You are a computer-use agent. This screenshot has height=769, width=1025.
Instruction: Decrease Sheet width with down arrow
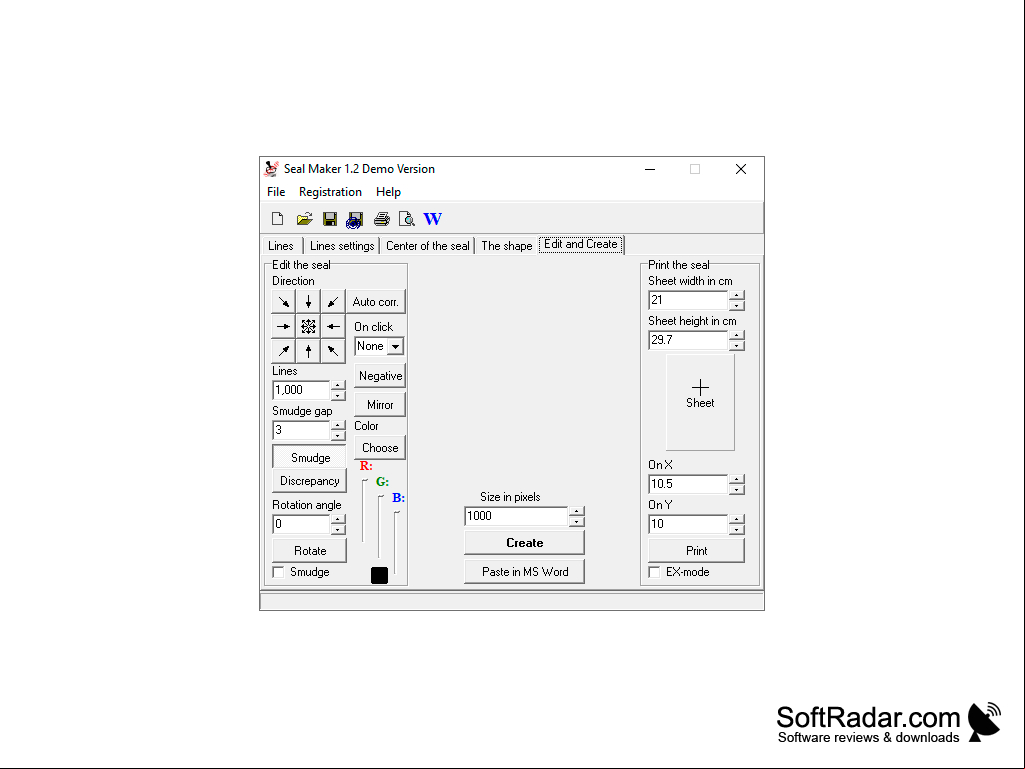point(737,305)
